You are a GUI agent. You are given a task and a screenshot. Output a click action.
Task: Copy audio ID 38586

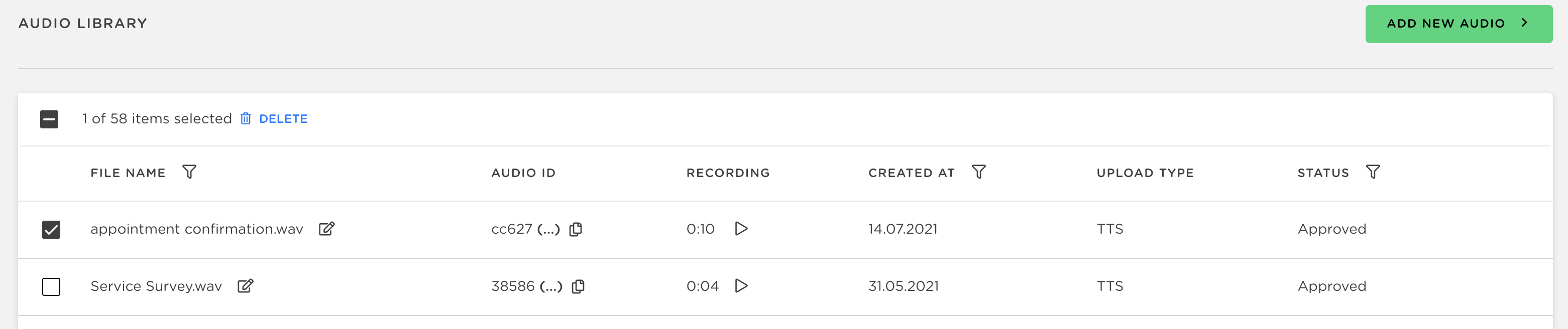(x=578, y=286)
